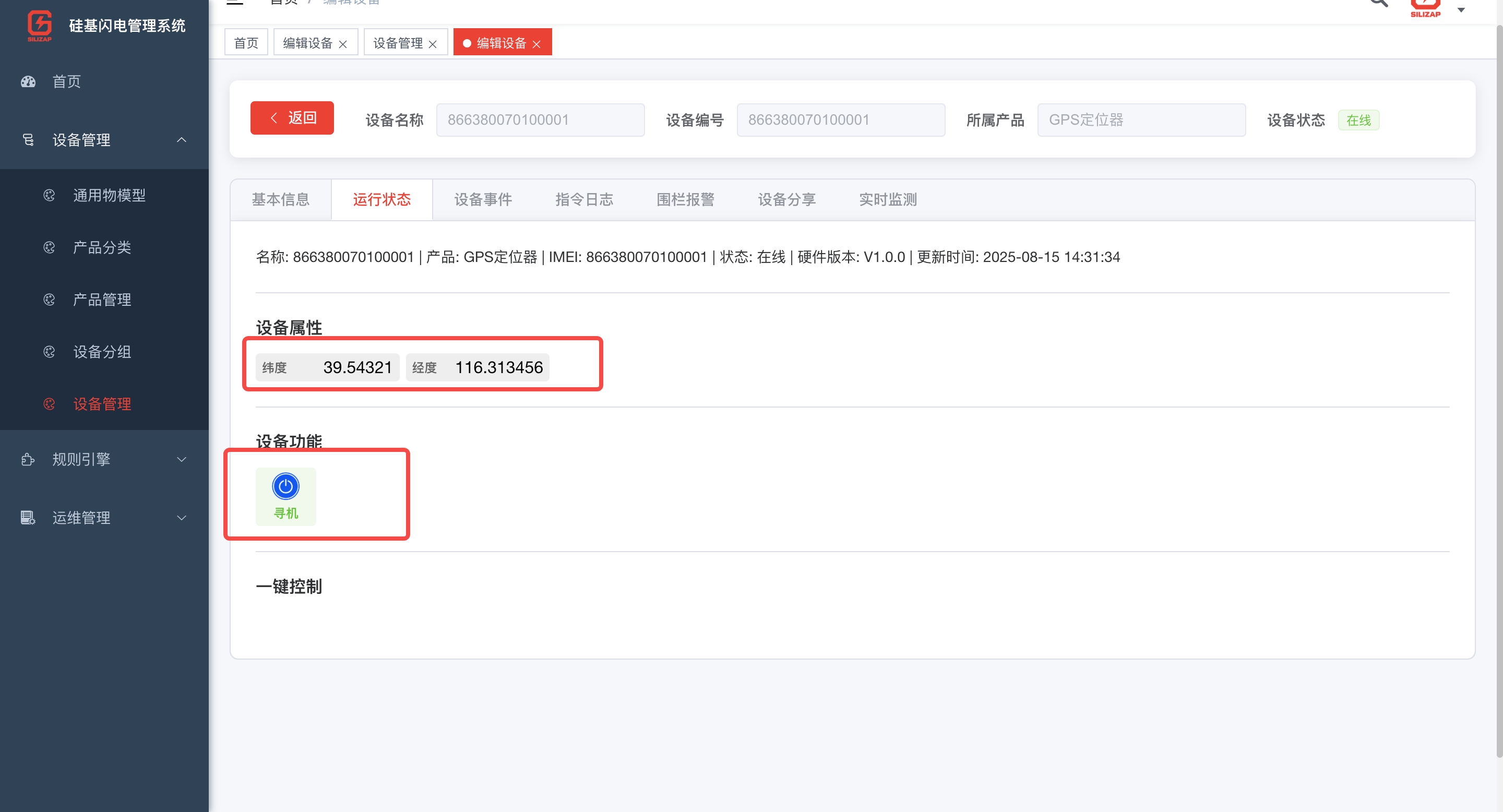Open the 规则引擎 sidebar icon menu
The image size is (1503, 812).
coord(28,459)
